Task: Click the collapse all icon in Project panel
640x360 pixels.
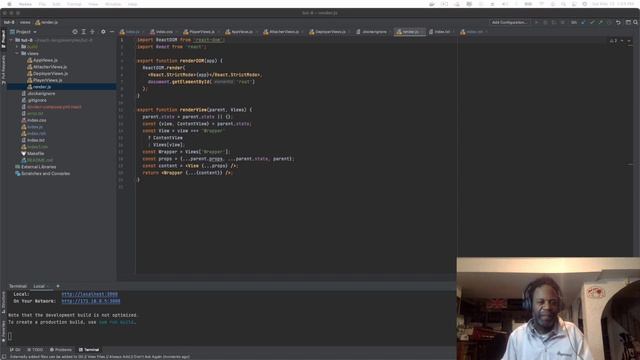Action: (92, 32)
